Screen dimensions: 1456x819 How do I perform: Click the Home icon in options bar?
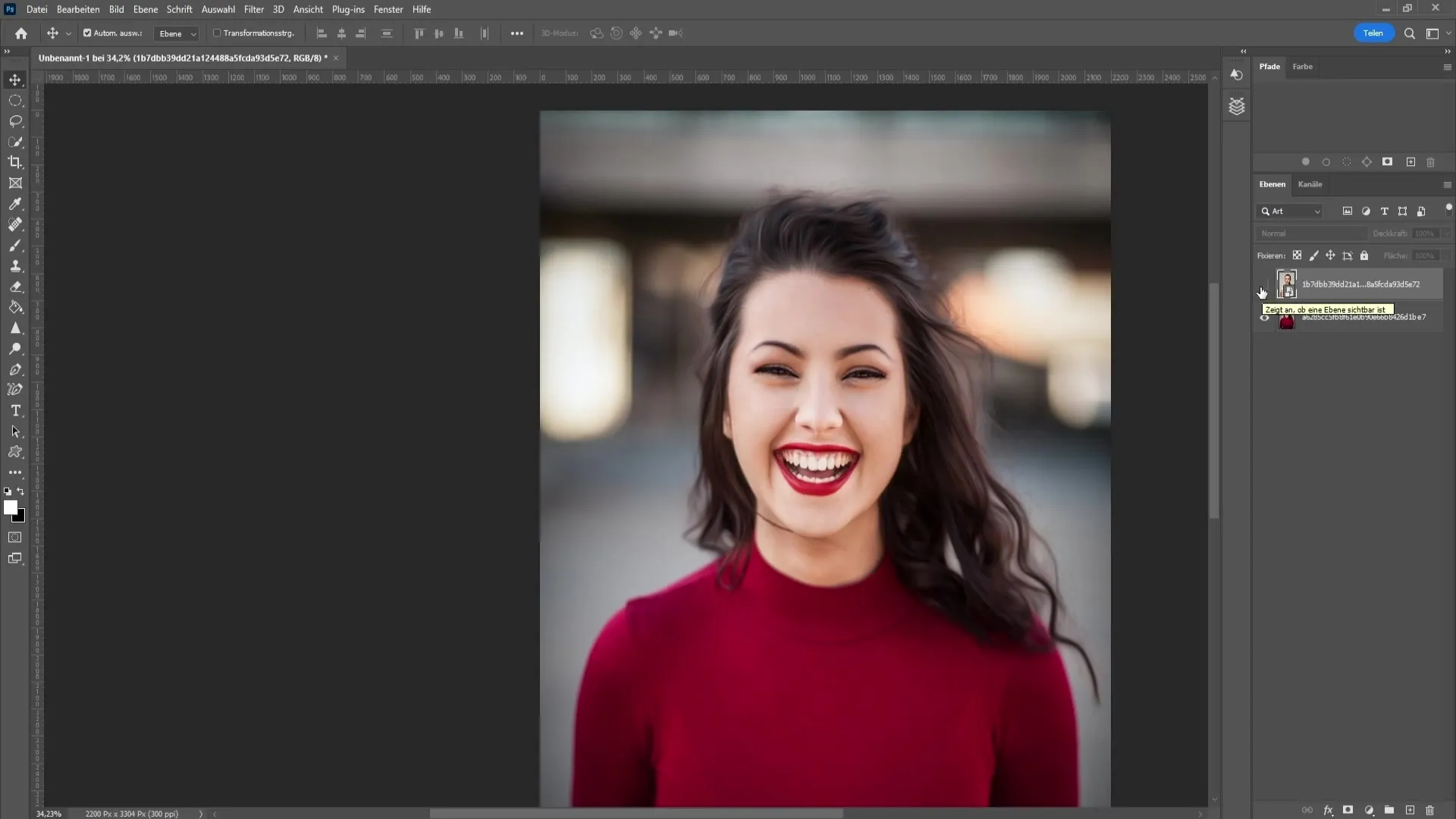coord(21,33)
